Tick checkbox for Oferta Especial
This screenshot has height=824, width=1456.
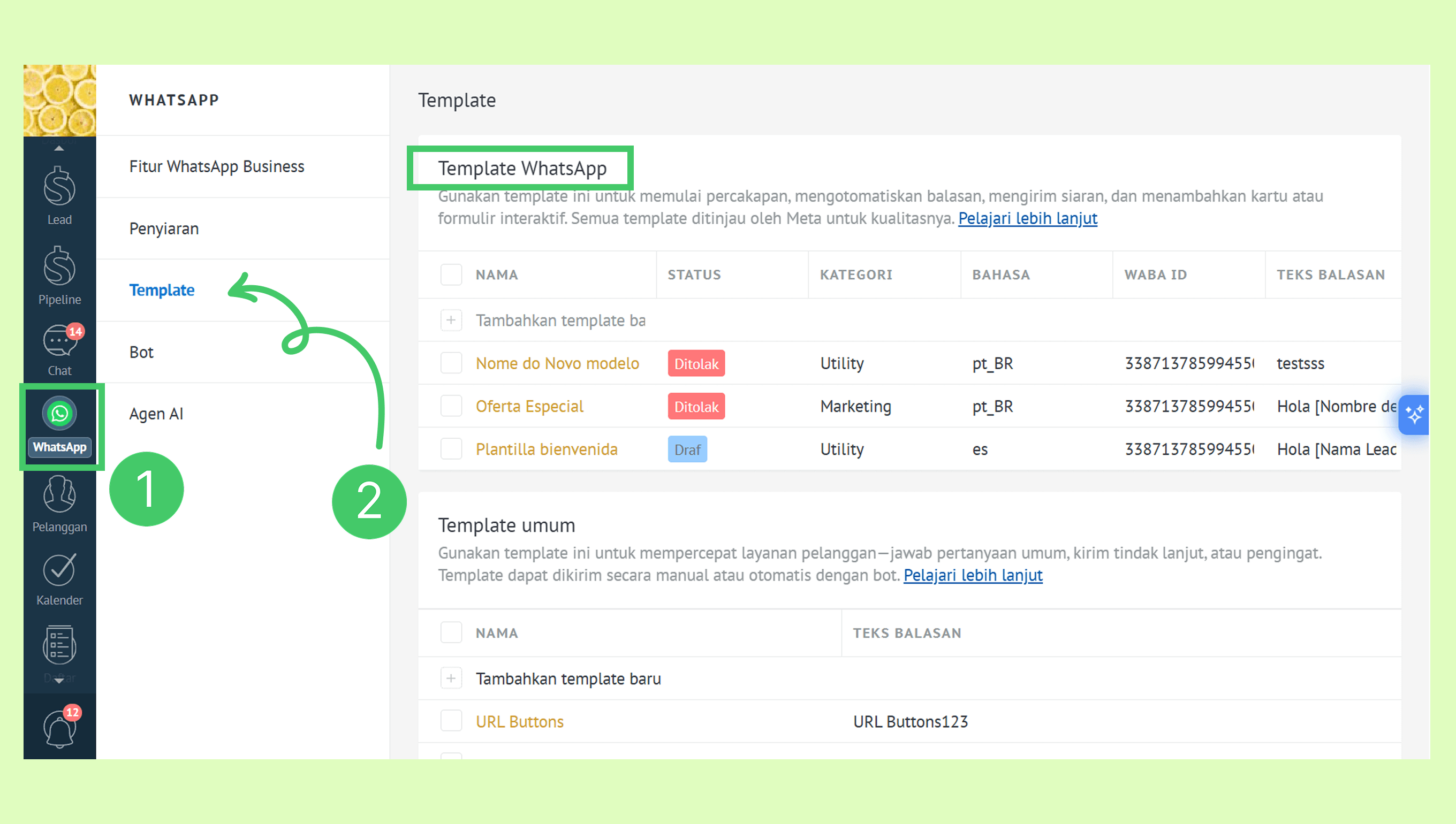[x=451, y=406]
